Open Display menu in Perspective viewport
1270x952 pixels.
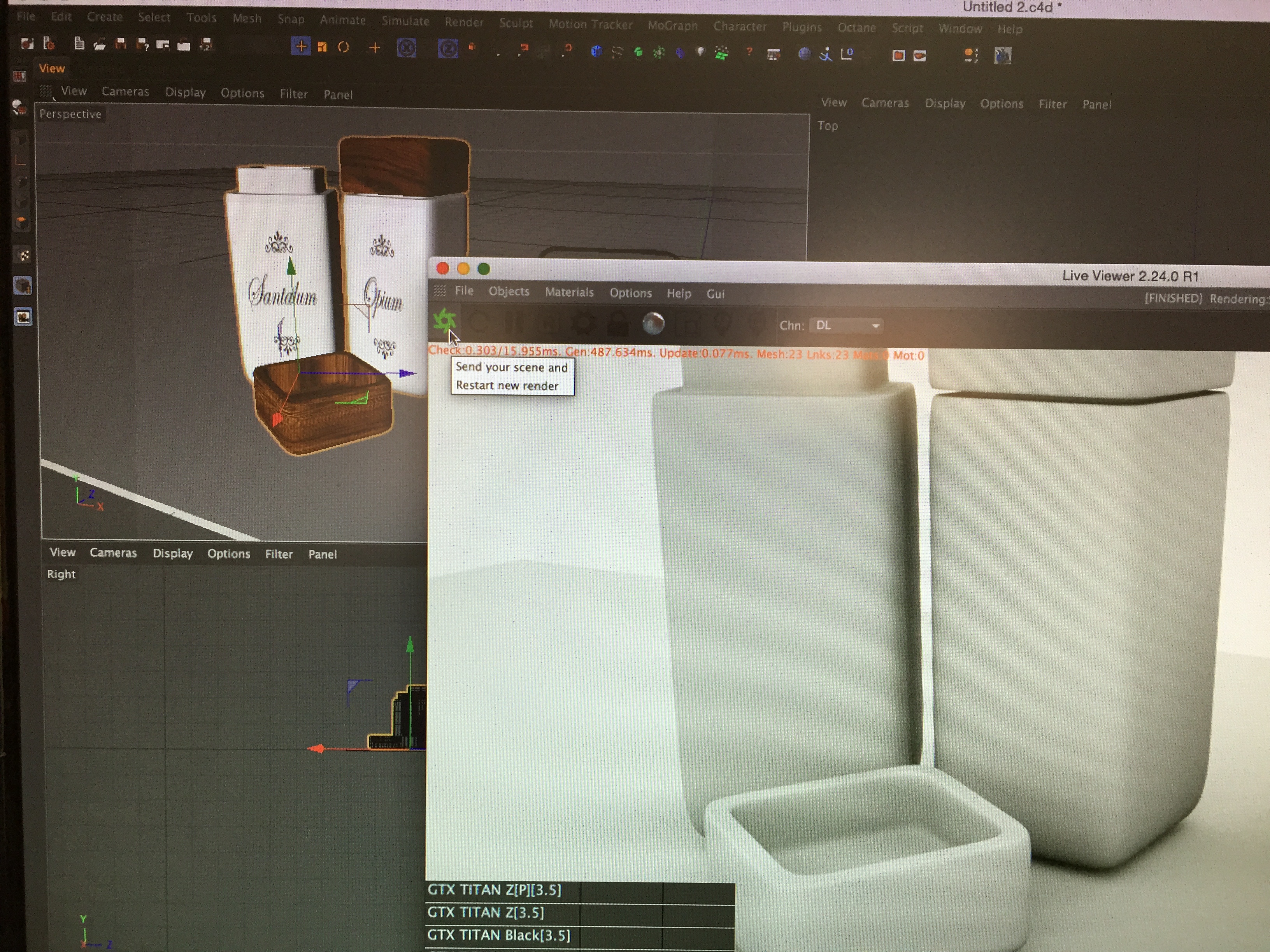(185, 93)
